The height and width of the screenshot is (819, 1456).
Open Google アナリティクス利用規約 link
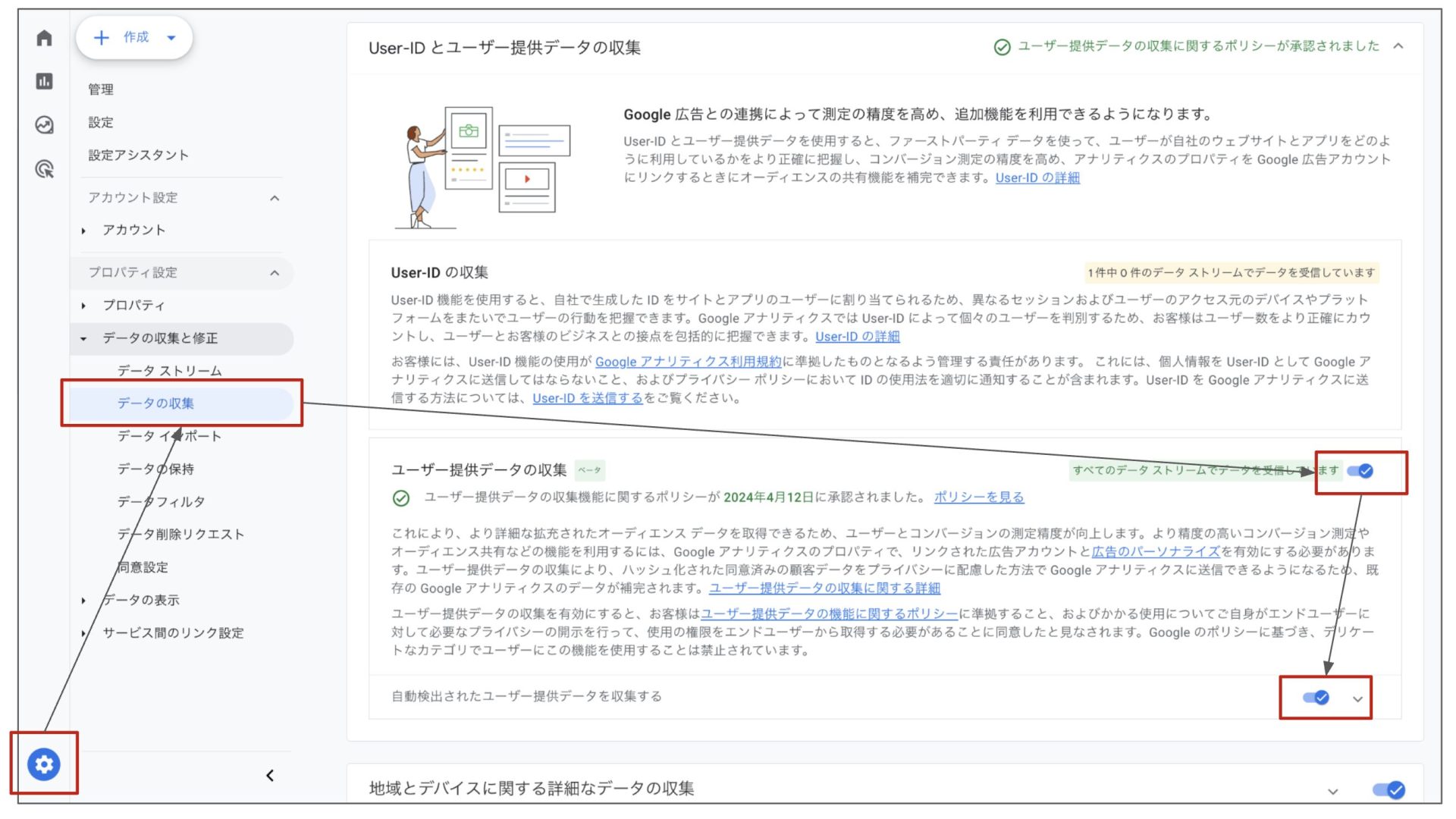tap(688, 362)
